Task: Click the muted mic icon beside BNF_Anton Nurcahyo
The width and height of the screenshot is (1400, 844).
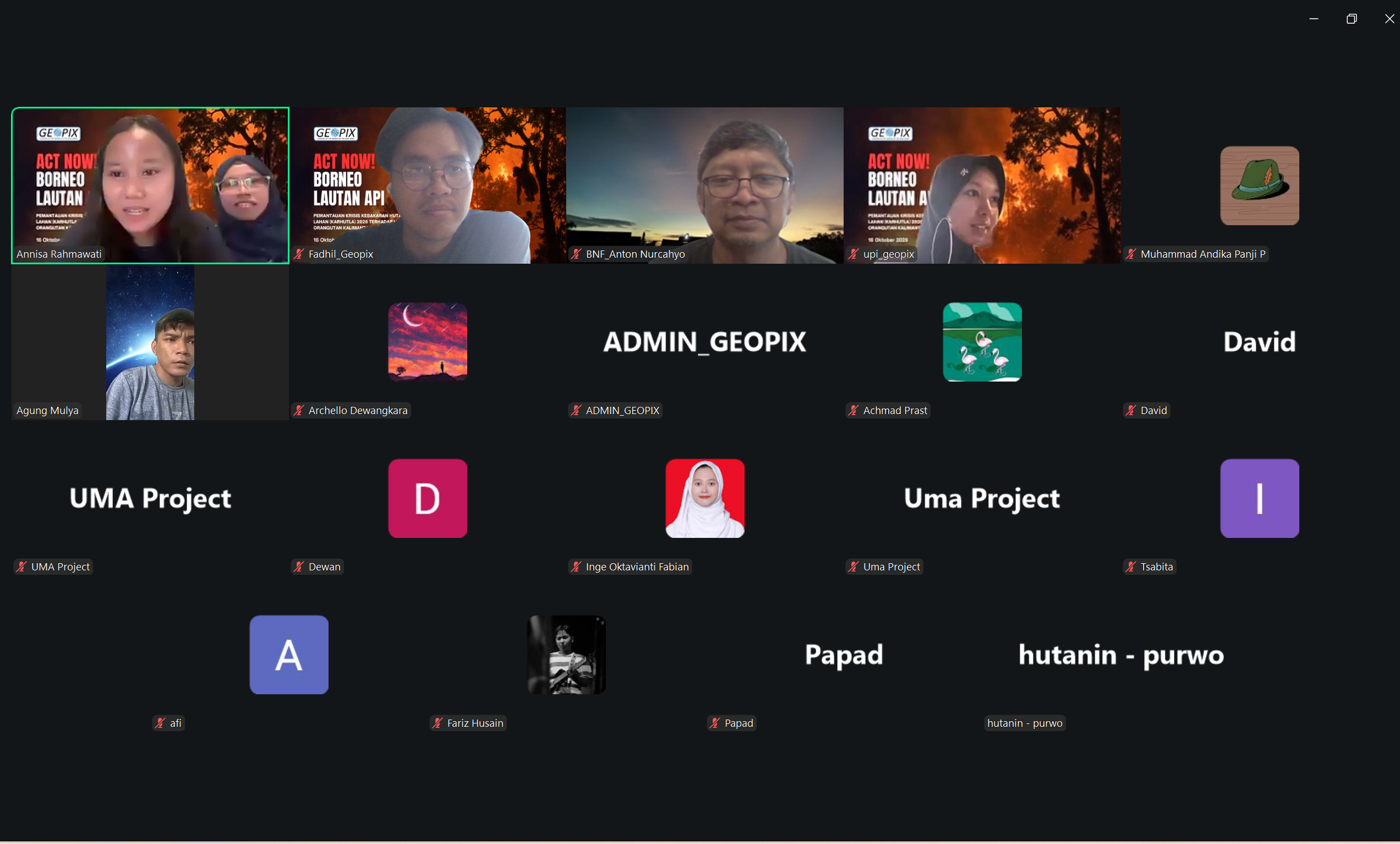Action: coord(576,254)
